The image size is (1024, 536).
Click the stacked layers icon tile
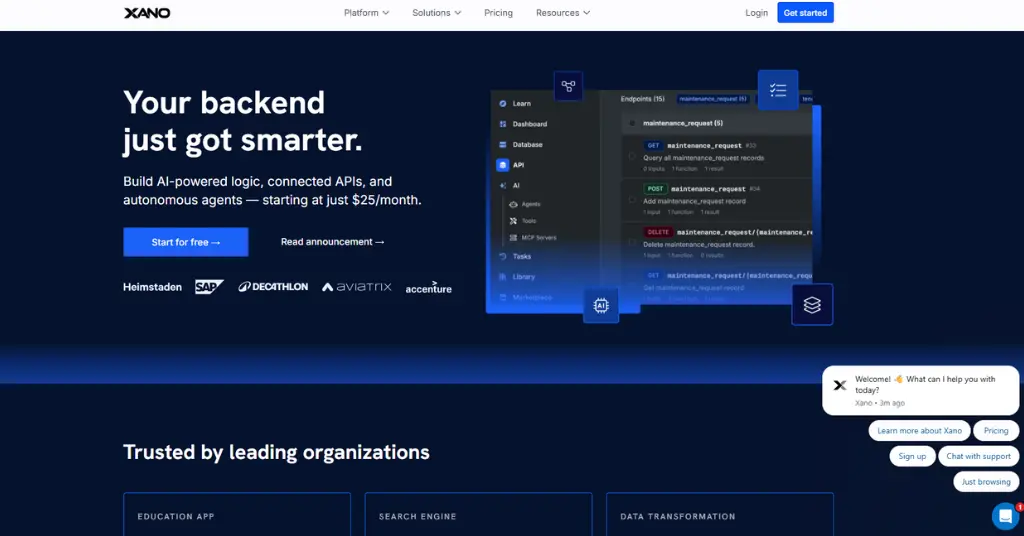pos(812,304)
